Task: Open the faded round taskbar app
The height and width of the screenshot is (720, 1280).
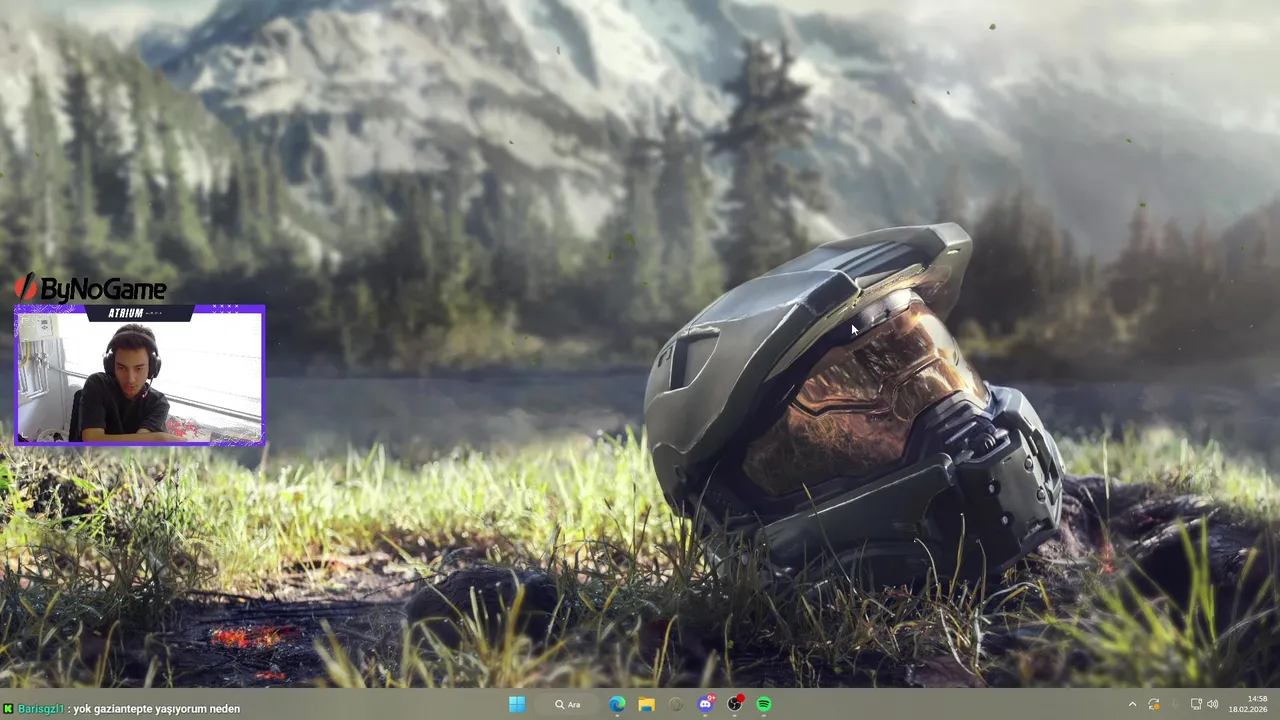Action: (676, 704)
